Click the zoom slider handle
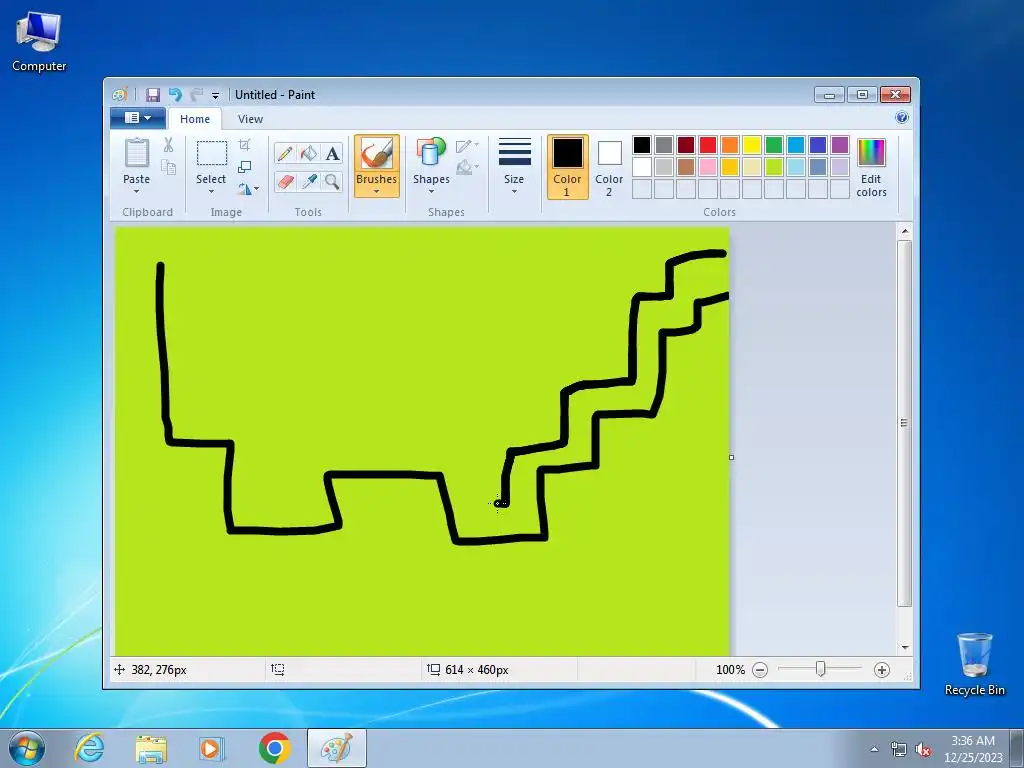Screen dimensions: 1024x768 click(821, 669)
